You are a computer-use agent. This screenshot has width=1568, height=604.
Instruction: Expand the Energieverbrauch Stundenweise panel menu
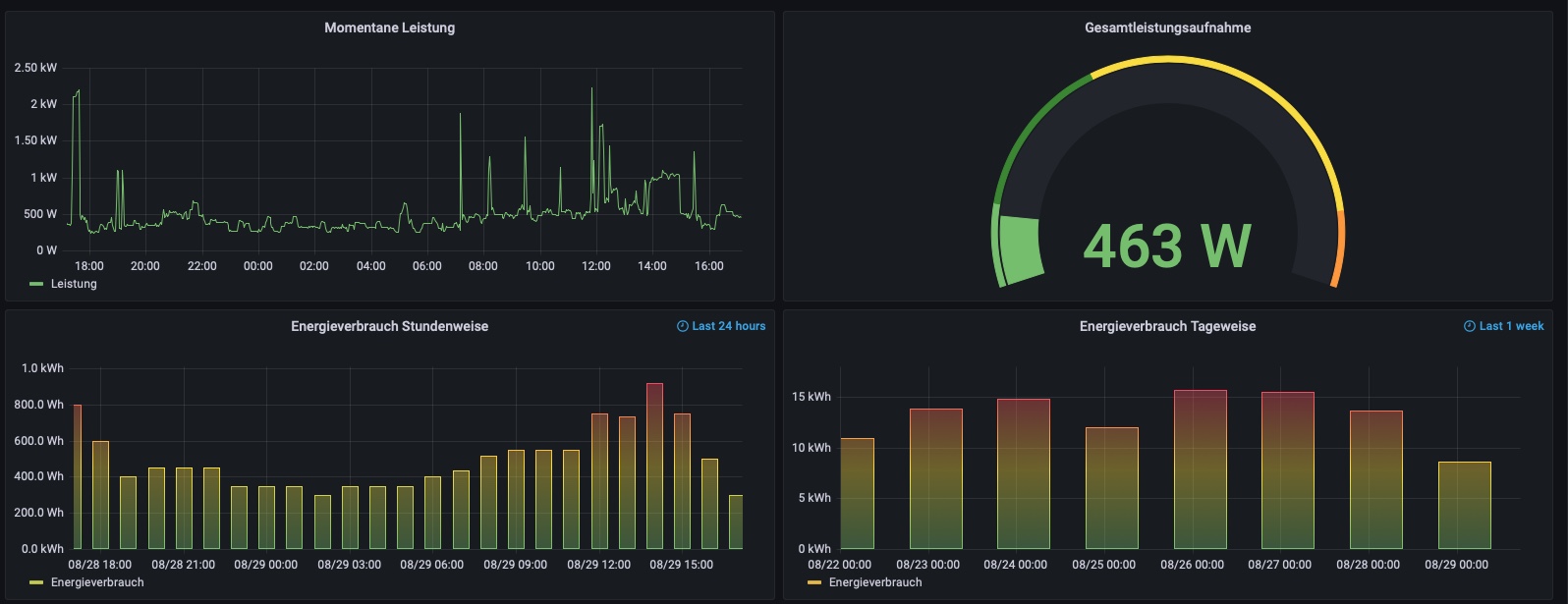(x=389, y=326)
